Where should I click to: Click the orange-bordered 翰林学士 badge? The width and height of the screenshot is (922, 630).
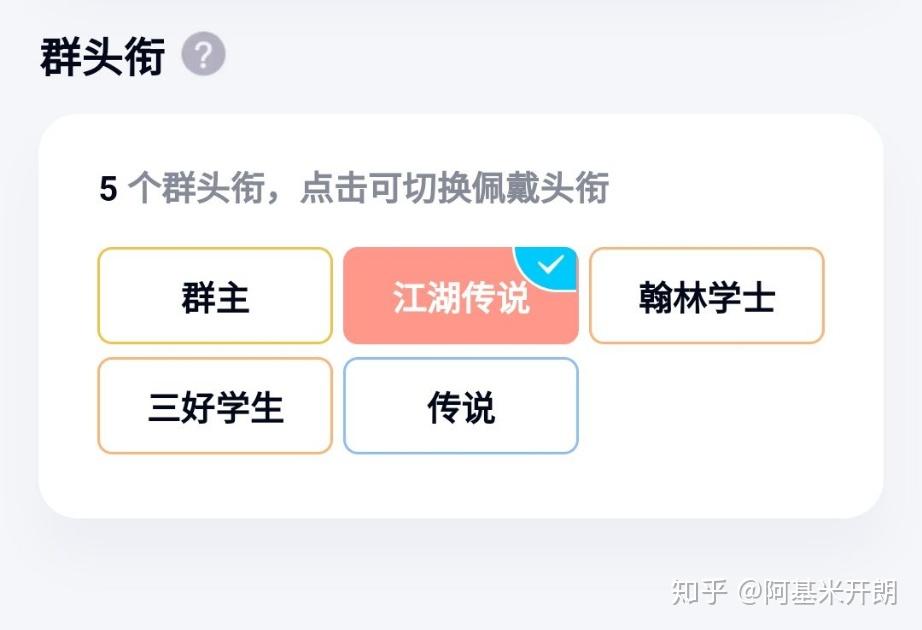(x=705, y=296)
